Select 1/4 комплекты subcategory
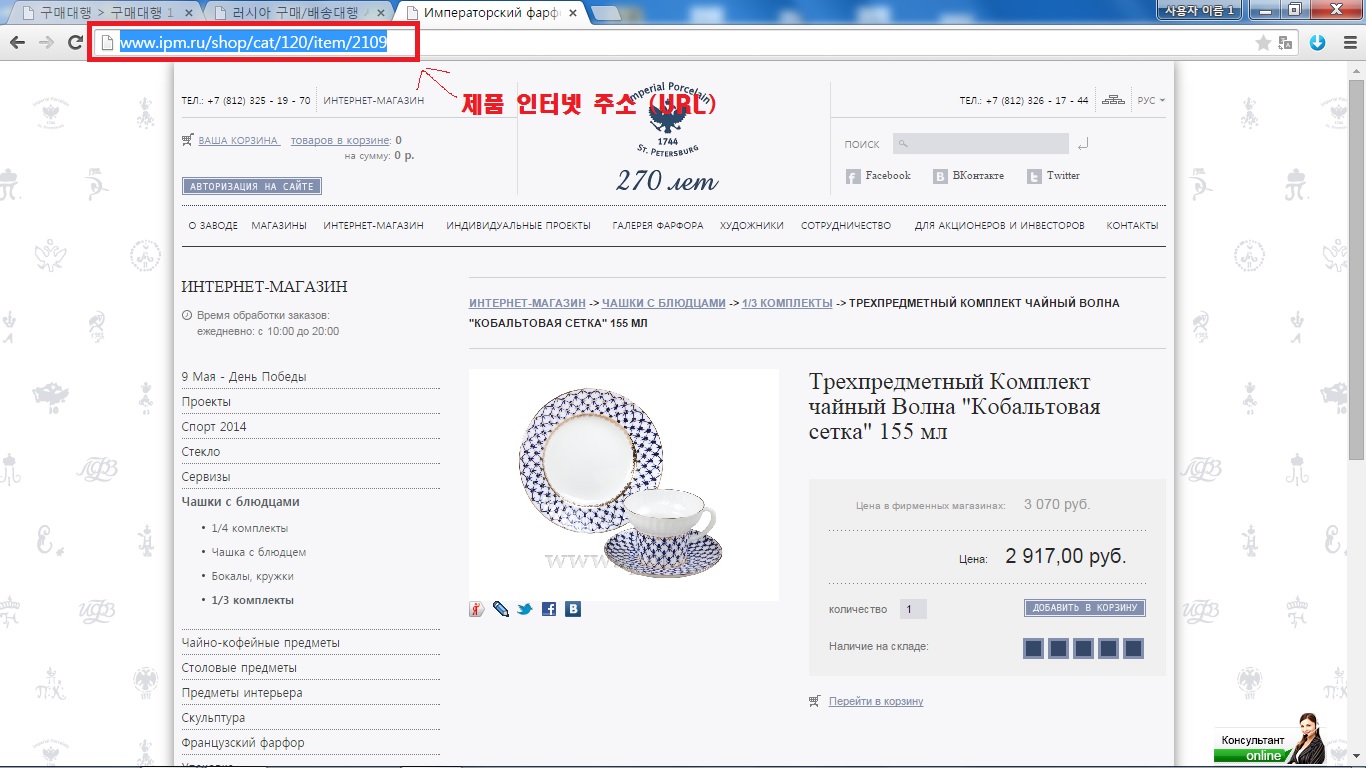 [x=250, y=528]
